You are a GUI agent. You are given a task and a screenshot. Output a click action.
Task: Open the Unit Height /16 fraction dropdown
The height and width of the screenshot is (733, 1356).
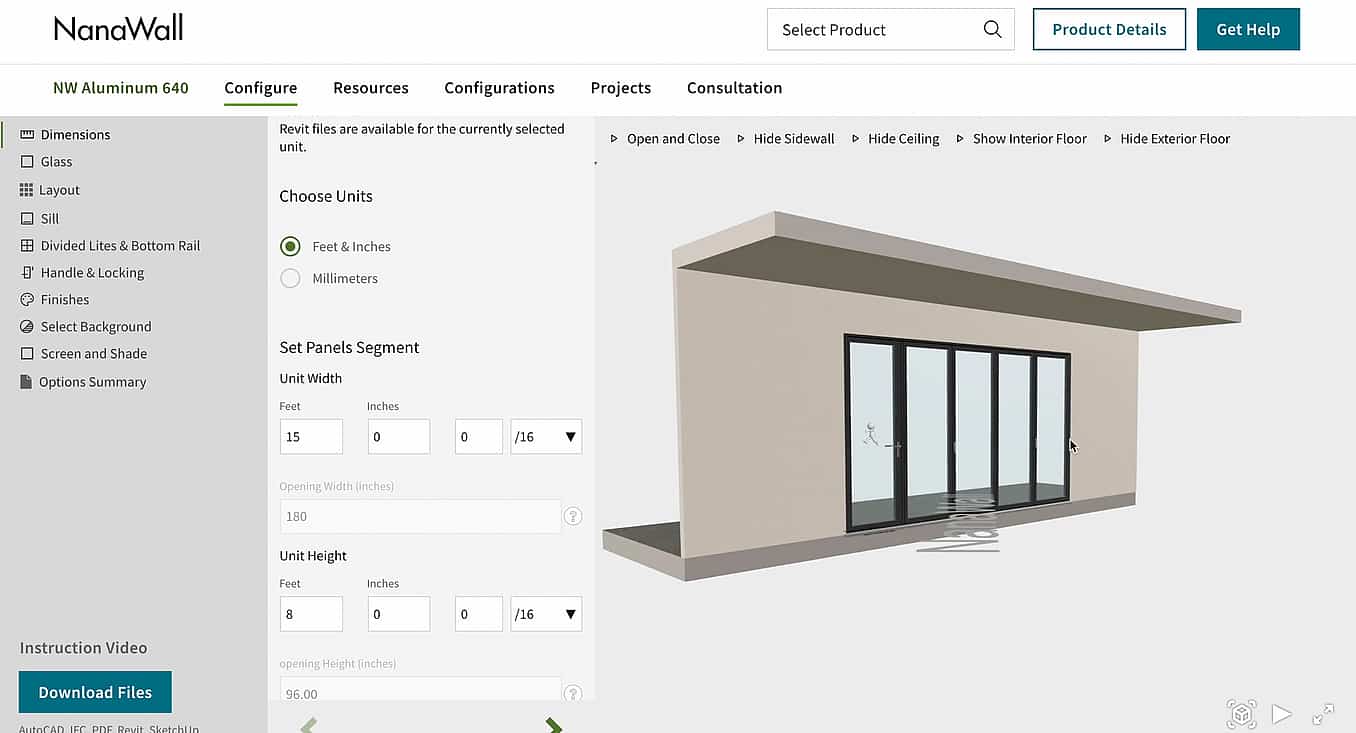point(546,614)
